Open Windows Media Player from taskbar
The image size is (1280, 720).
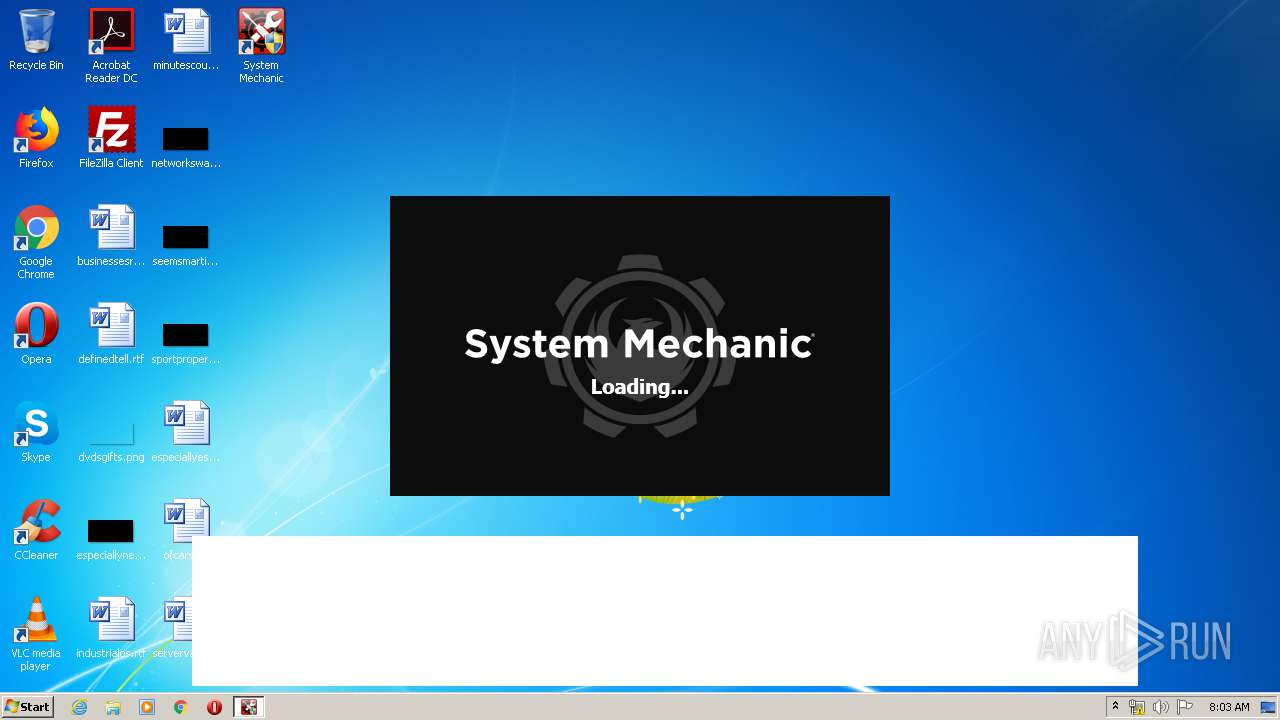tap(147, 707)
